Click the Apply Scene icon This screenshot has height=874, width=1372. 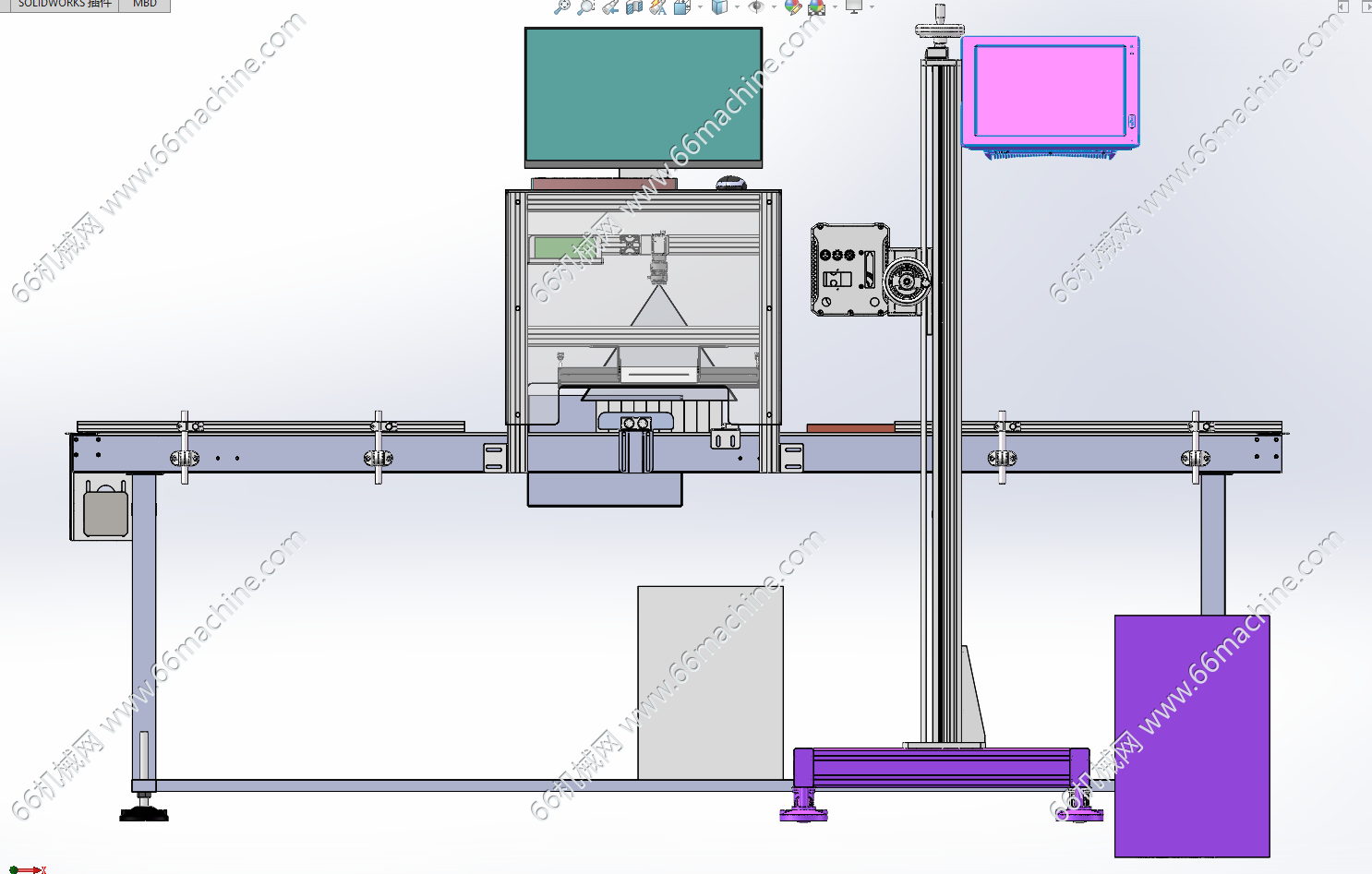817,6
